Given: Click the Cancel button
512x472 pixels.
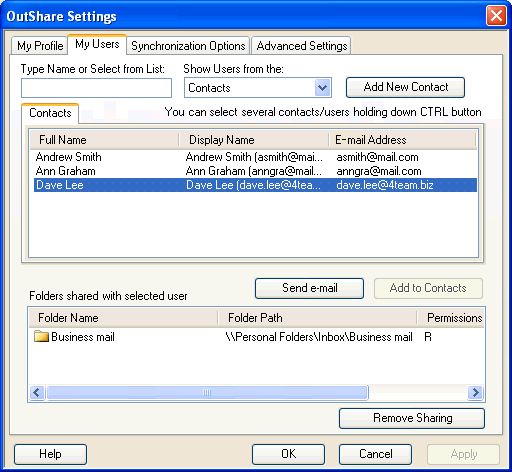Looking at the screenshot, I should pyautogui.click(x=375, y=454).
